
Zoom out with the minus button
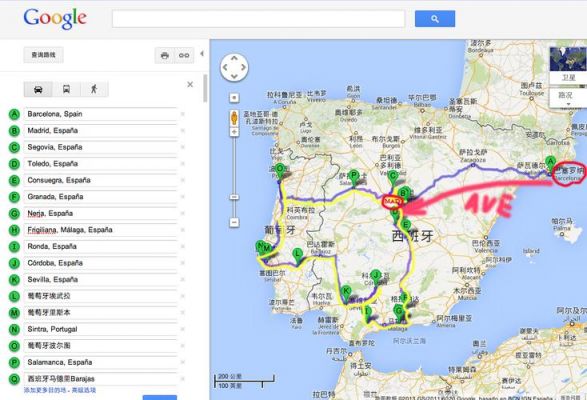click(x=234, y=222)
